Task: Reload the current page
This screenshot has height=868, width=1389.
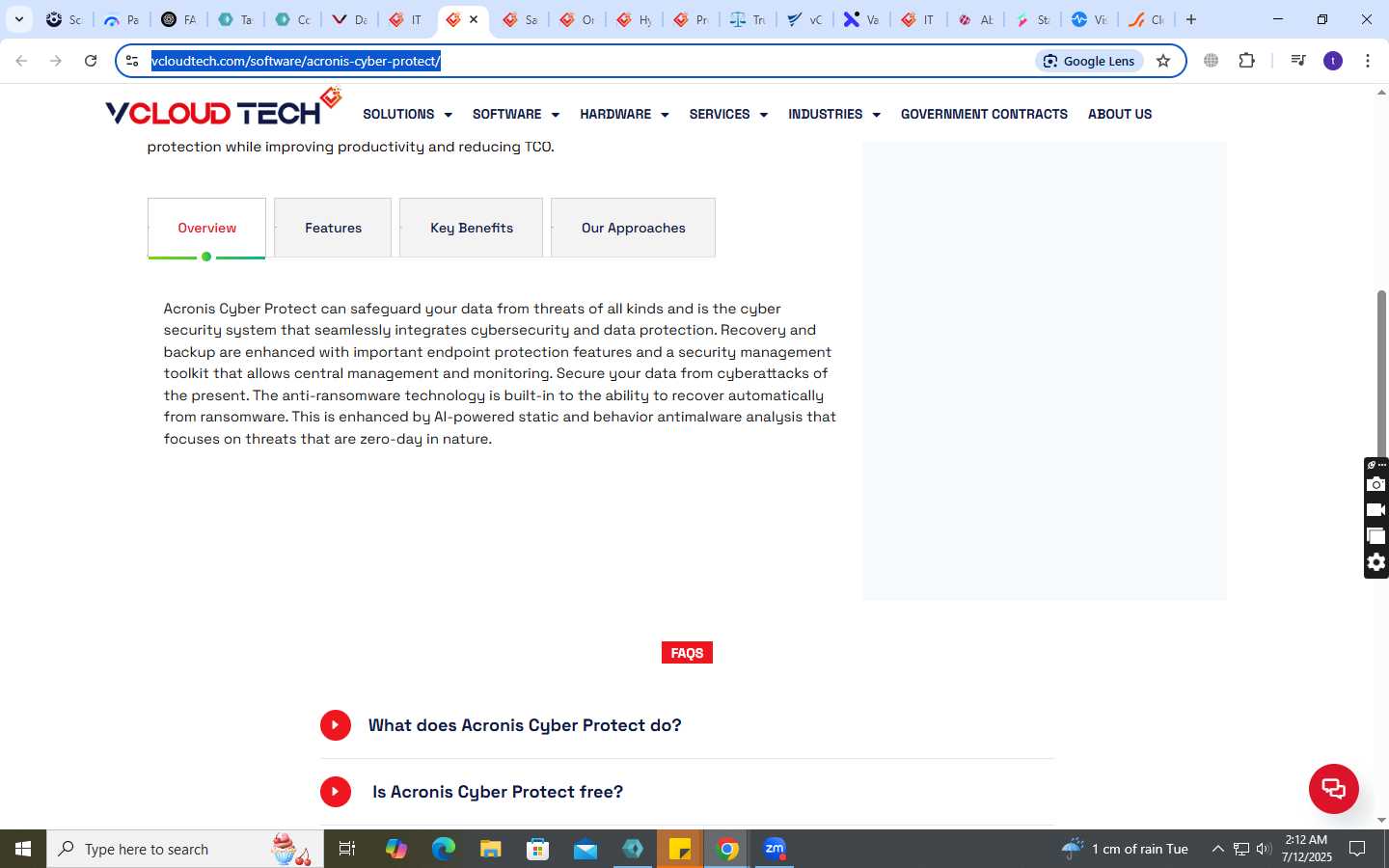Action: point(91,61)
